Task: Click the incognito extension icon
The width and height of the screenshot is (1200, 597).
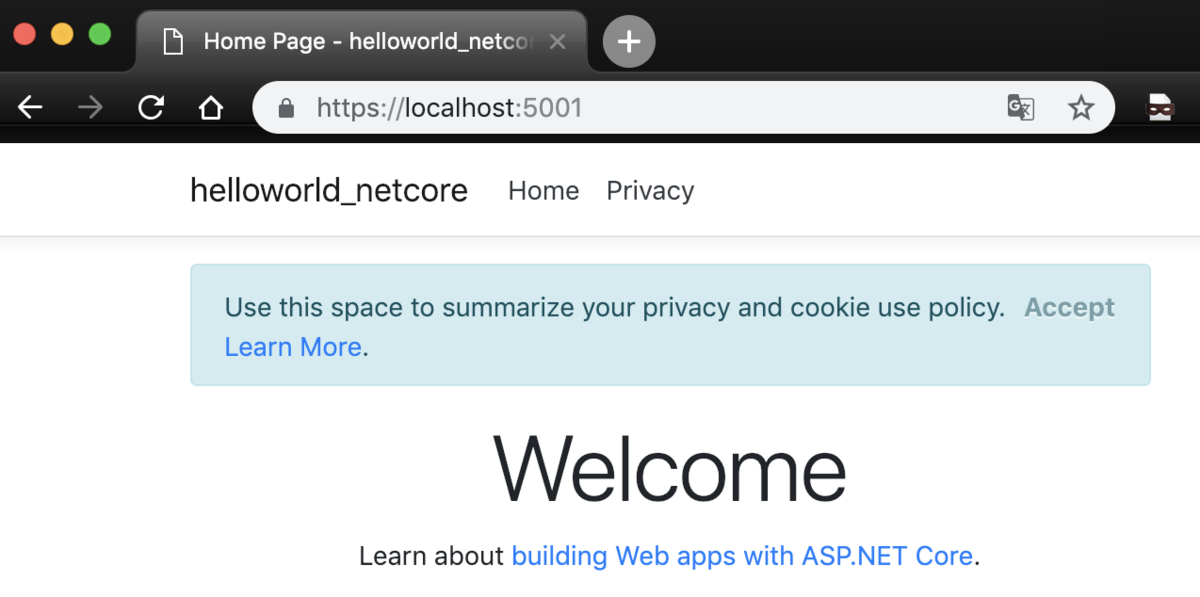Action: pos(1160,107)
